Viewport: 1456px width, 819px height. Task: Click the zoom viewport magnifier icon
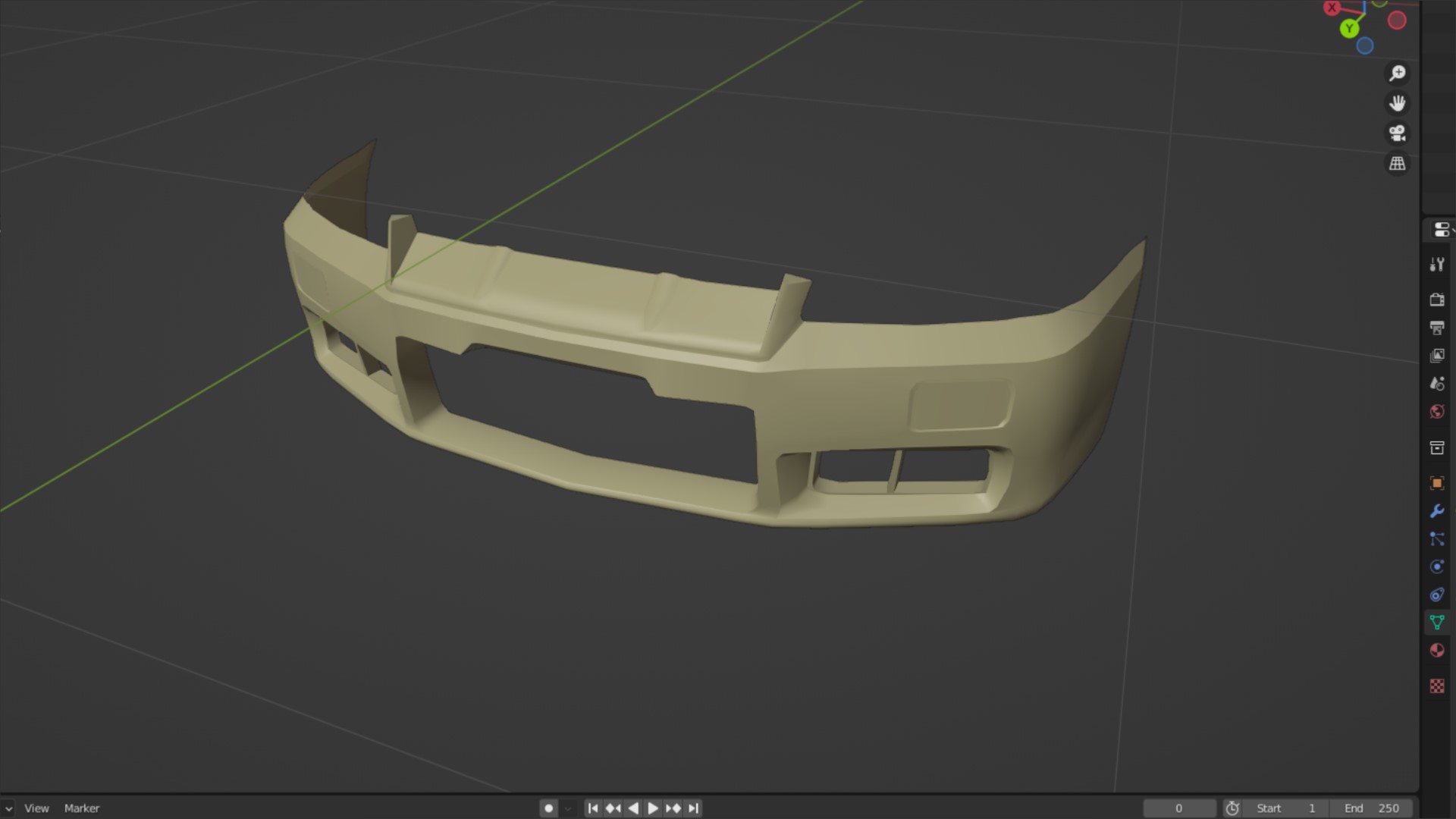[1397, 73]
